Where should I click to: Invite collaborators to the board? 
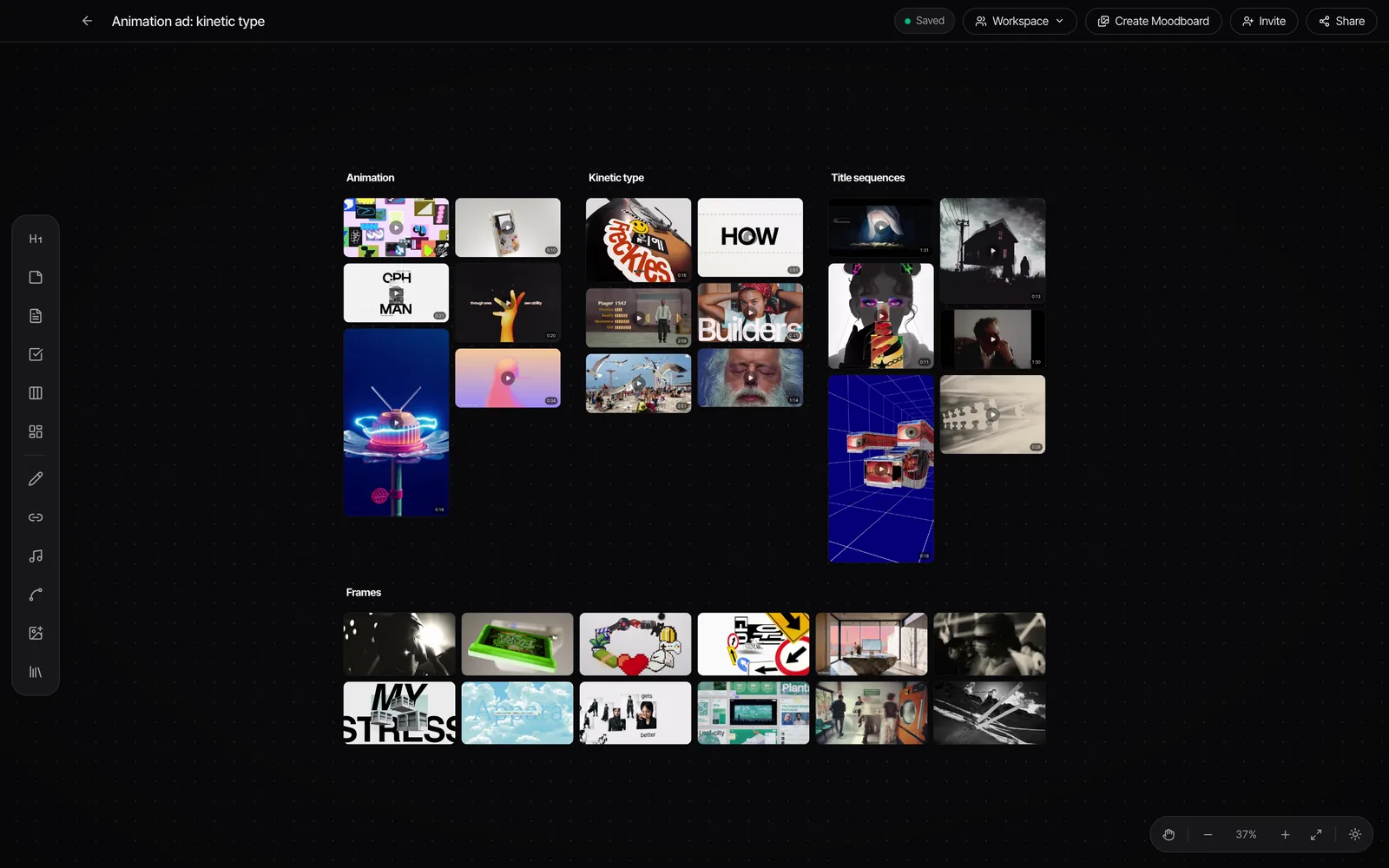[x=1263, y=21]
